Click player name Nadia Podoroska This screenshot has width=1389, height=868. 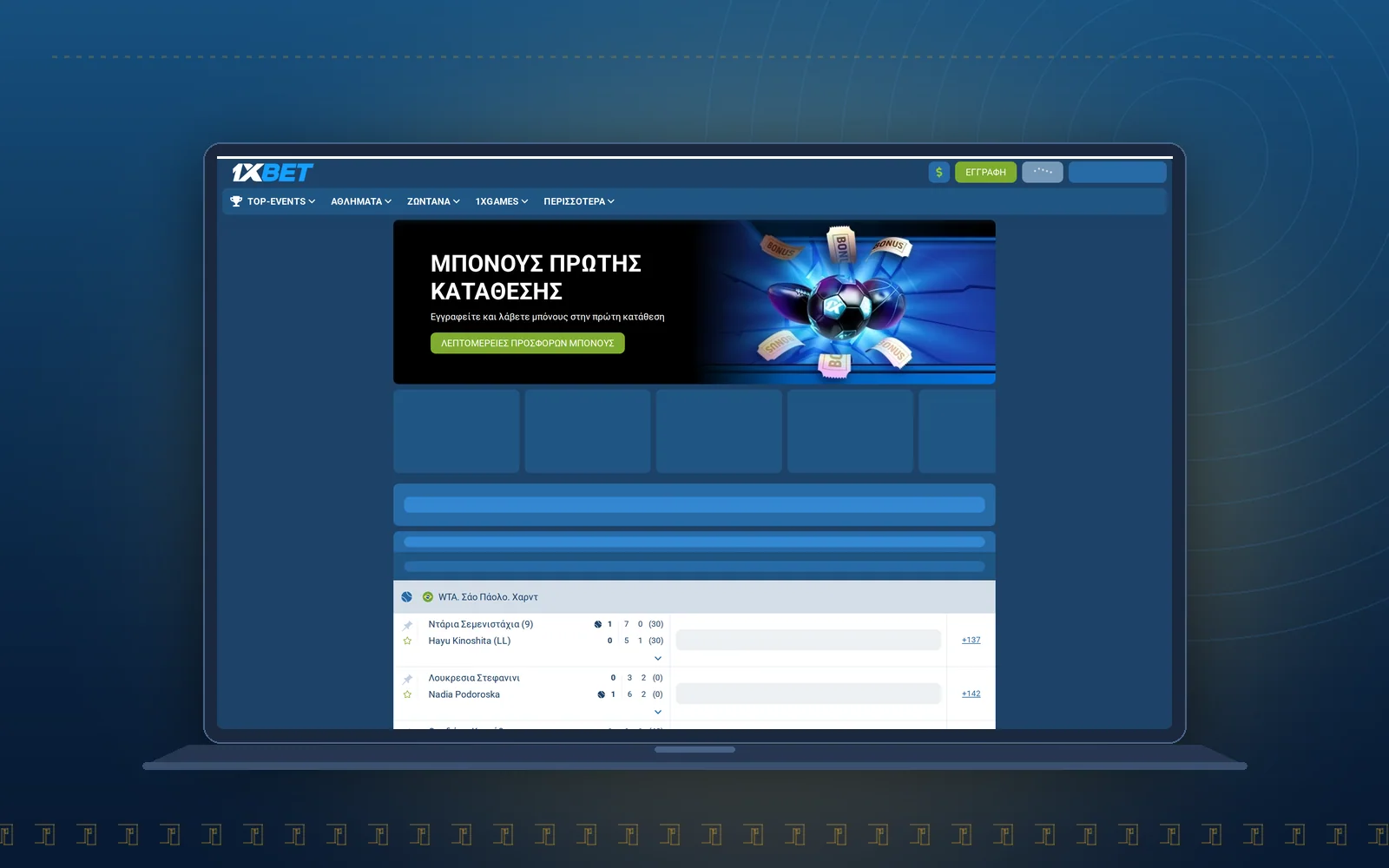464,695
